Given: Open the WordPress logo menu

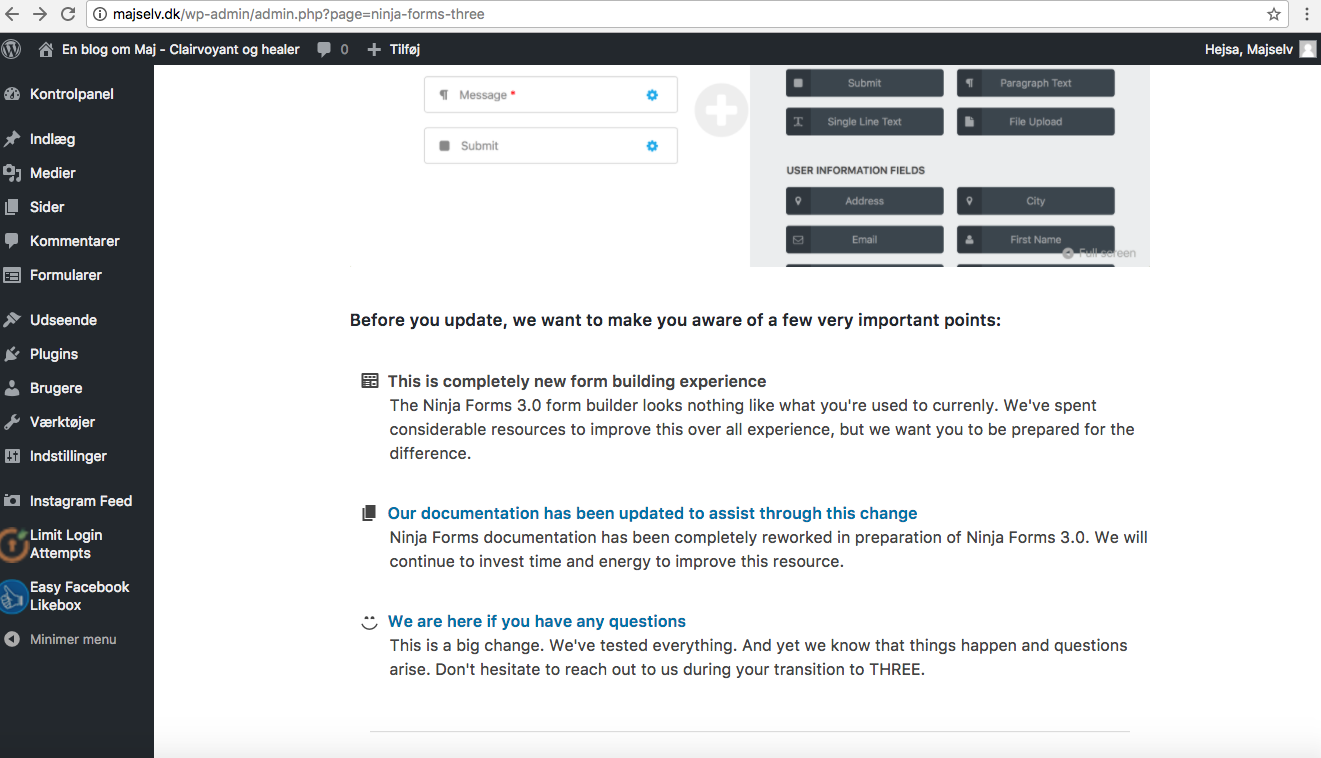Looking at the screenshot, I should tap(12, 49).
